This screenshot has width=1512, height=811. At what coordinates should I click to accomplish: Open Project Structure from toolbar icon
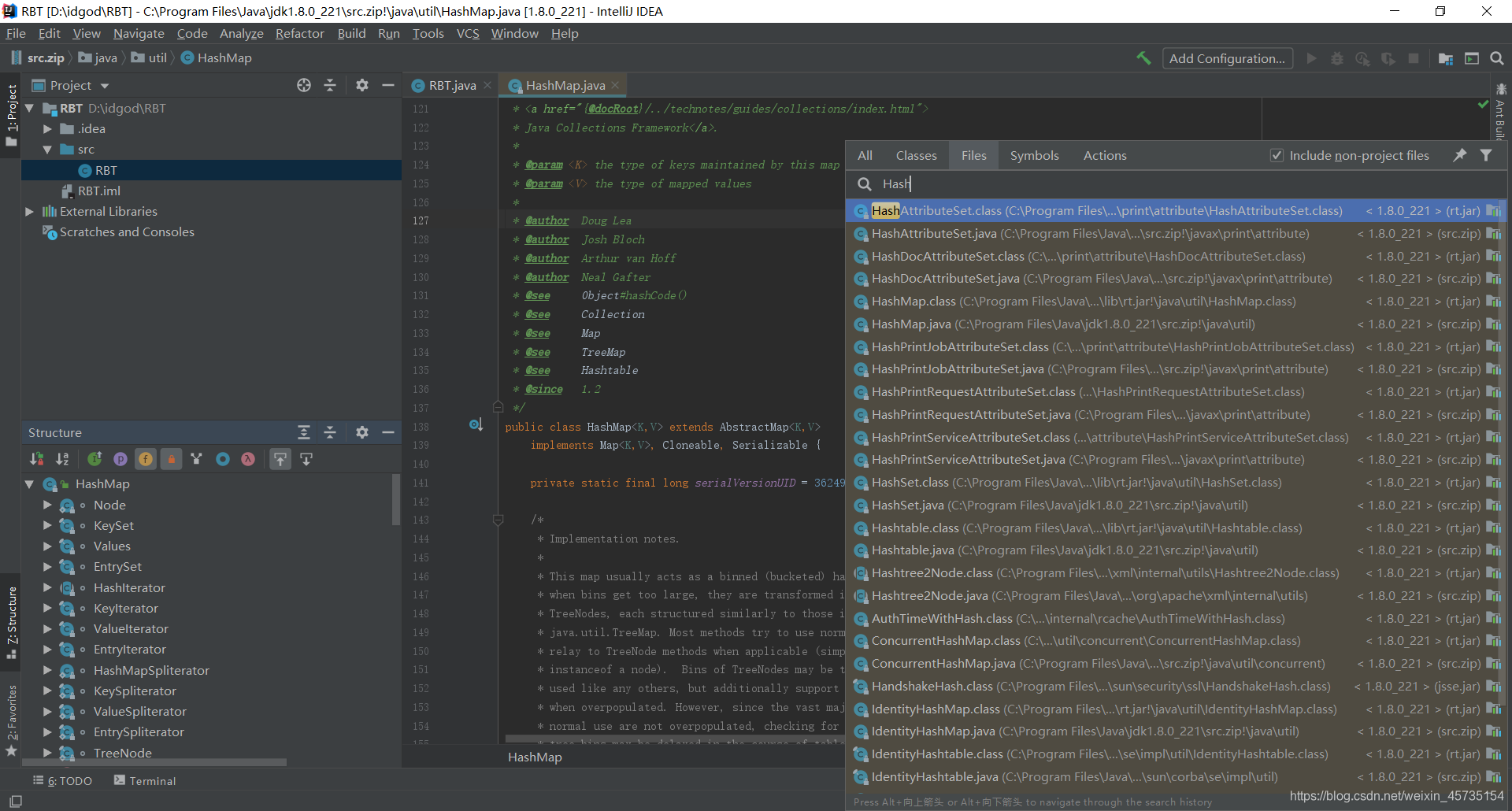[x=1446, y=58]
